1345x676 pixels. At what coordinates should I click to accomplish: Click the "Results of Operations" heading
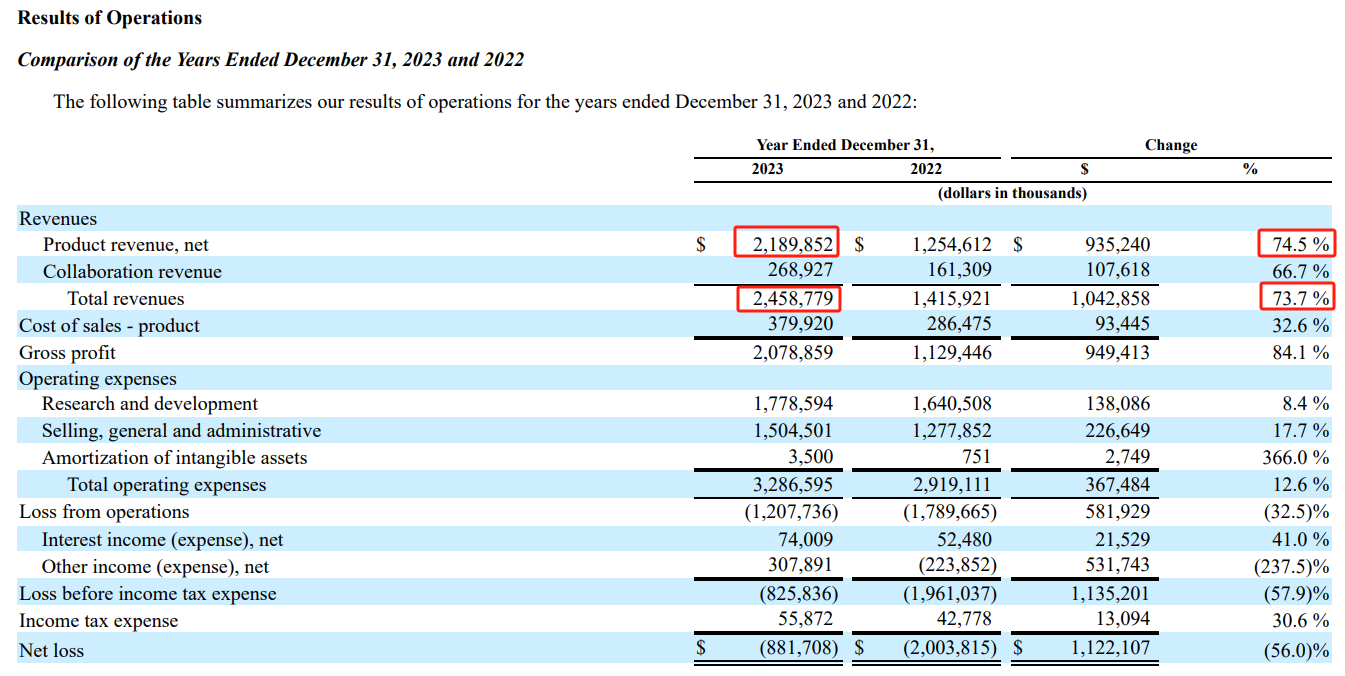110,18
